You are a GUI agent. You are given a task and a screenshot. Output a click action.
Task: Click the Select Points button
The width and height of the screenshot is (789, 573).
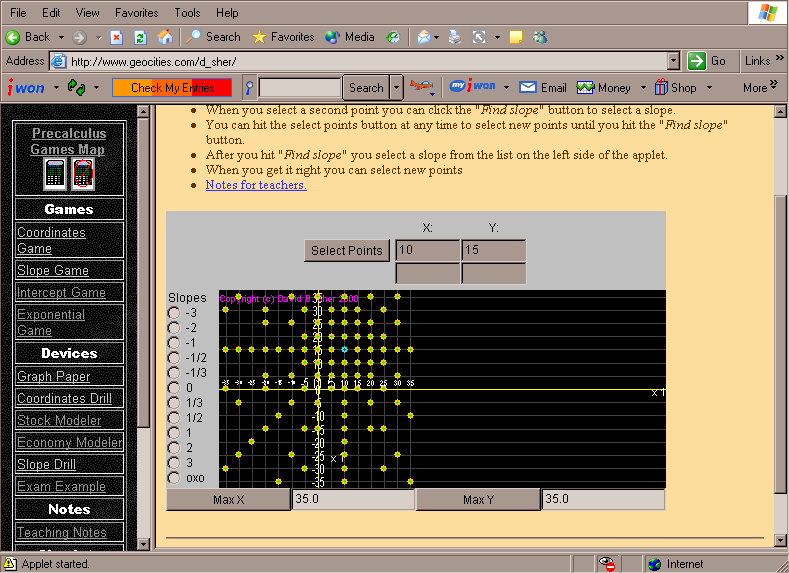tap(347, 251)
